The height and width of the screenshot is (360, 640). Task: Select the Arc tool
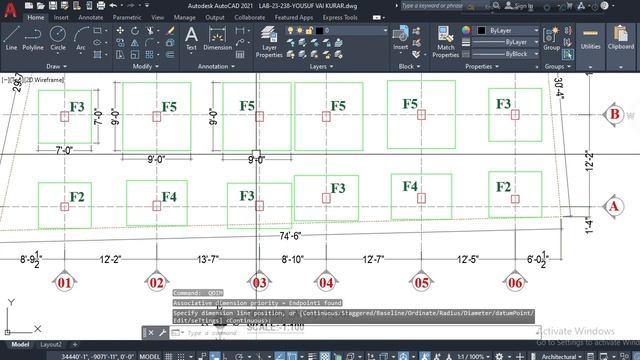pos(81,38)
